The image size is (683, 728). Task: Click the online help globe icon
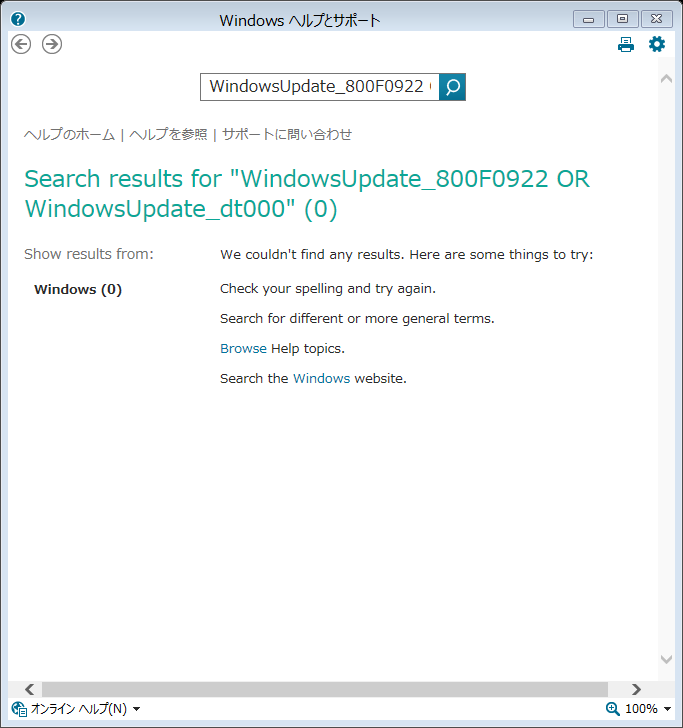(x=19, y=708)
